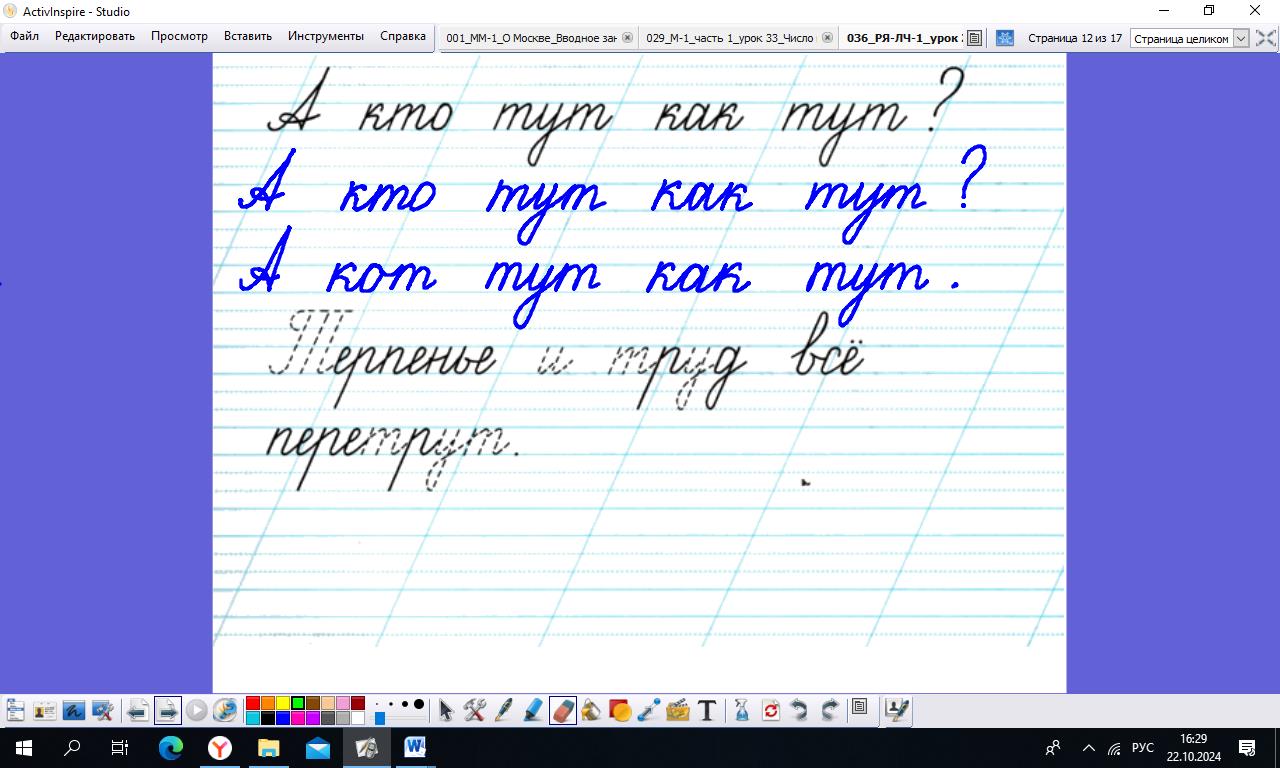Click the Undo arrow
The width and height of the screenshot is (1280, 768).
click(799, 710)
